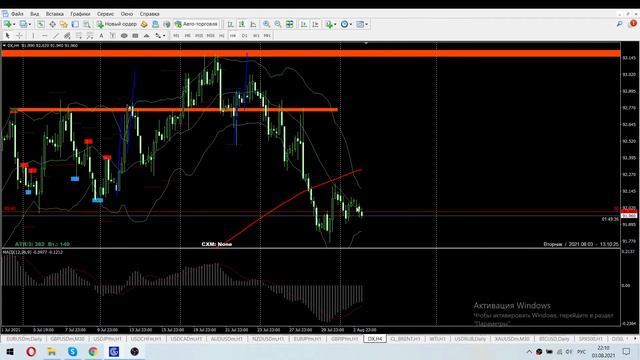Select the Horizontal Line tool

point(45,36)
